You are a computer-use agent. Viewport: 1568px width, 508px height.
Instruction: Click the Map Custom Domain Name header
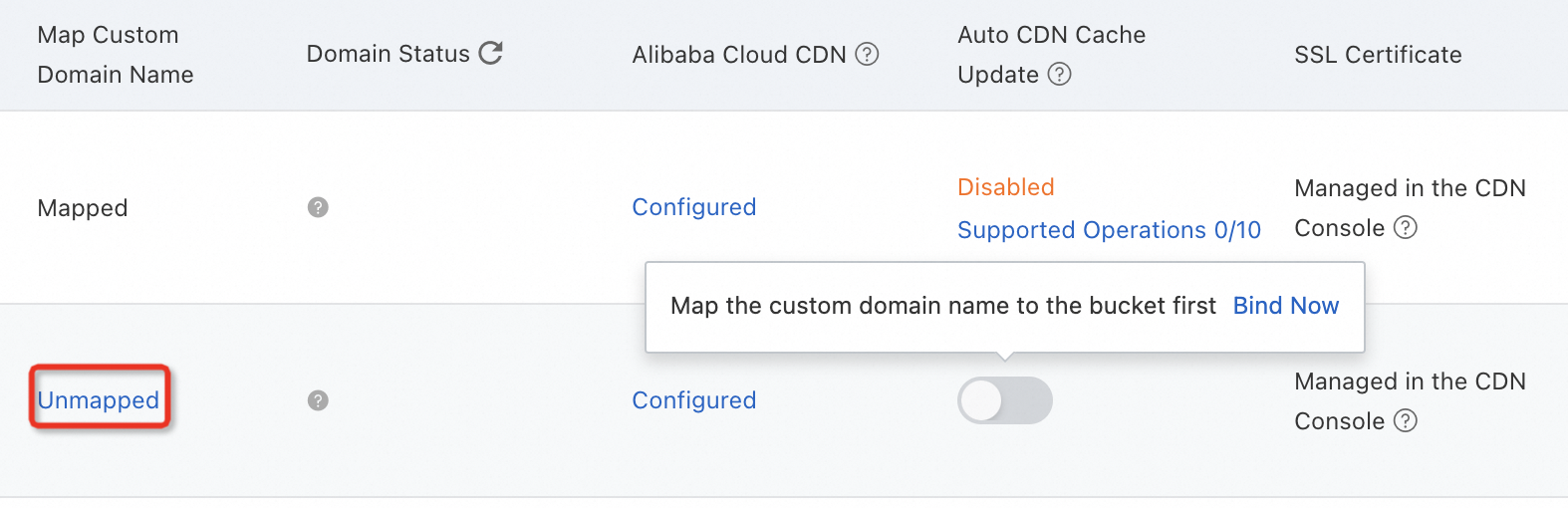tap(115, 55)
